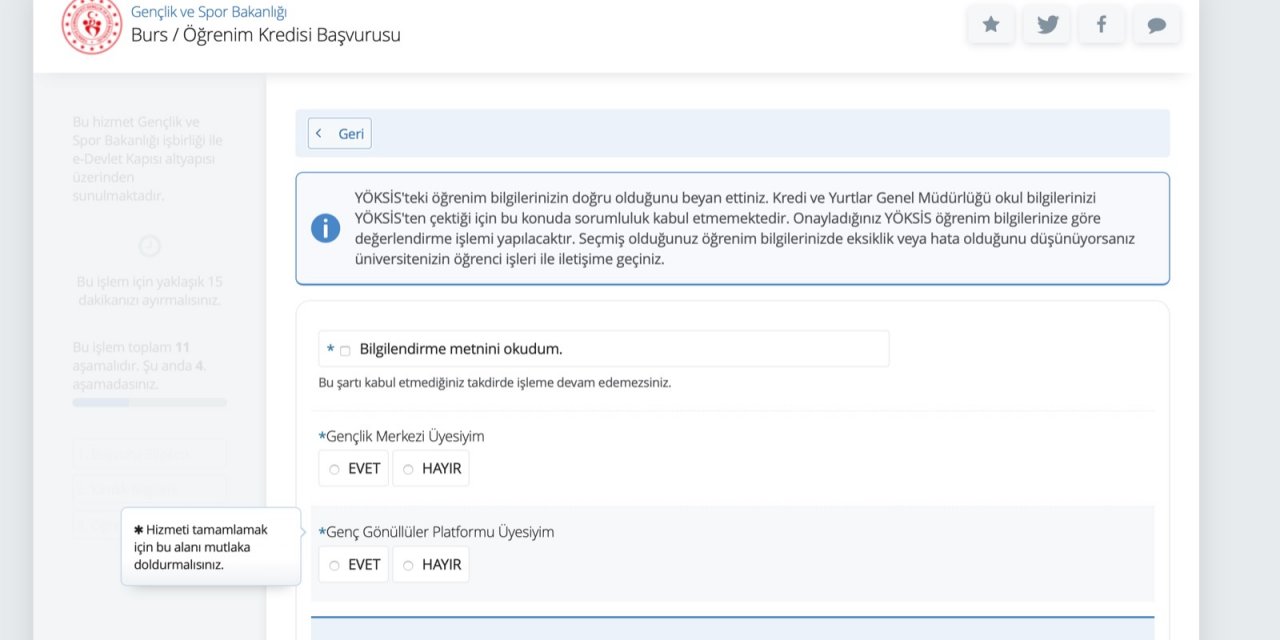Go back with the Geri button
Viewport: 1280px width, 640px height.
340,134
